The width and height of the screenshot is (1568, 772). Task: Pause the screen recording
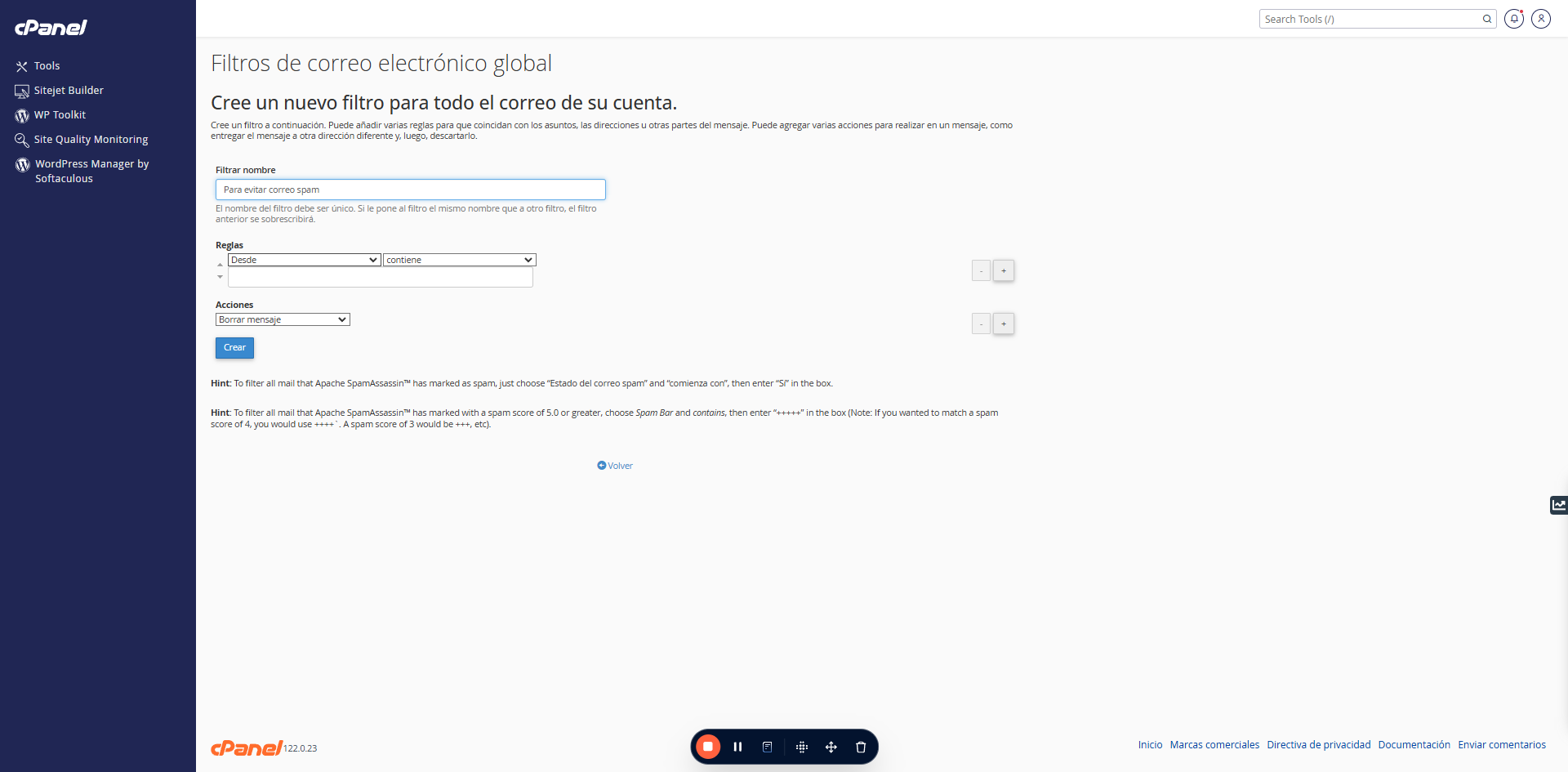click(x=737, y=747)
